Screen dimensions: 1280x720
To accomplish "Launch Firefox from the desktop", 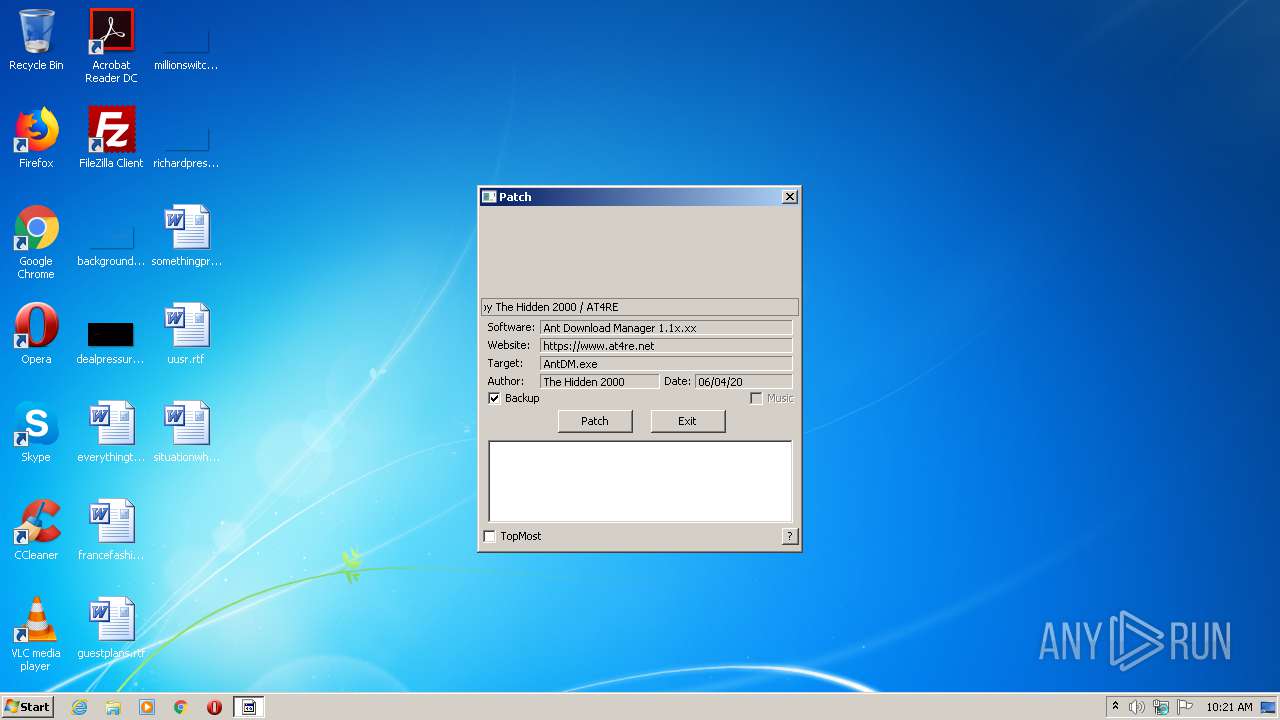I will coord(36,139).
